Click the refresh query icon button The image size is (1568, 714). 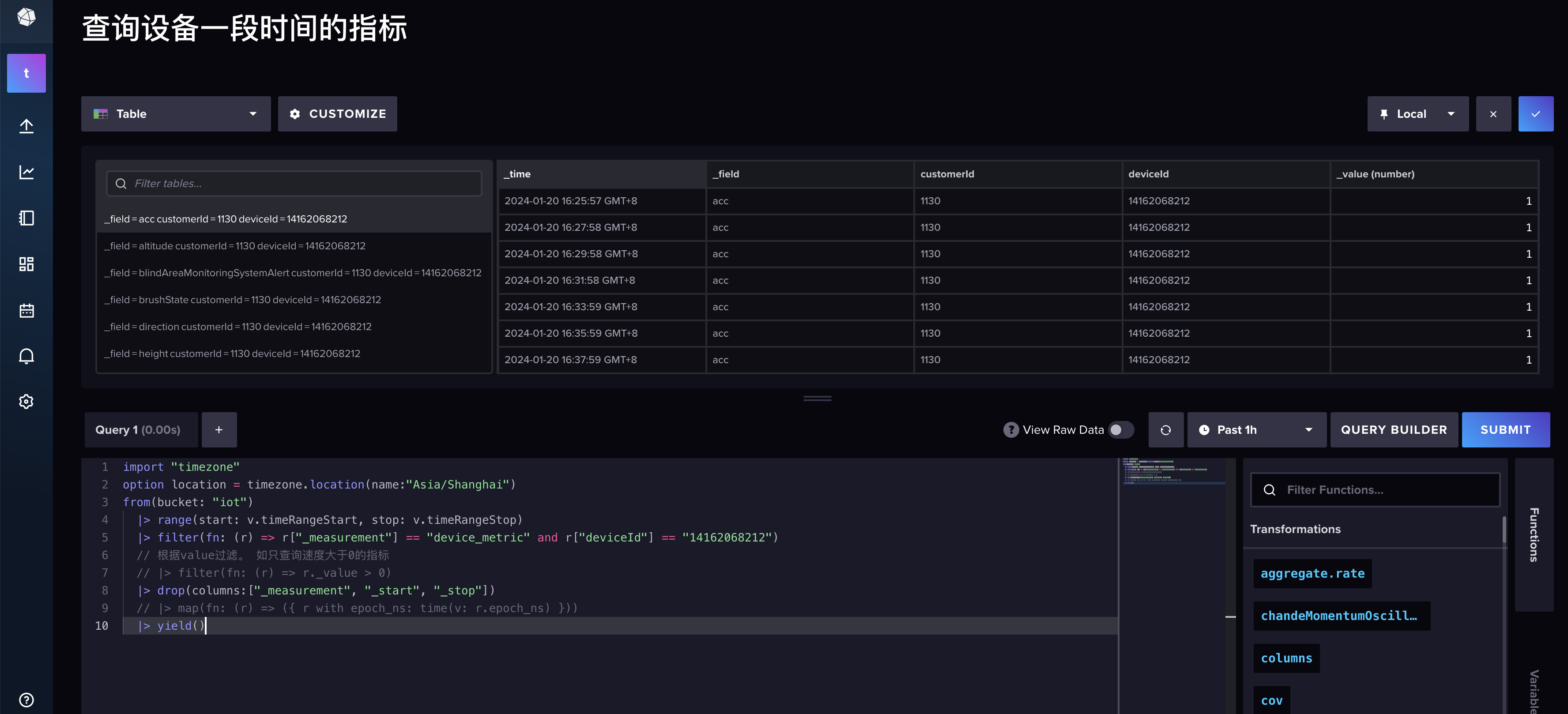[x=1165, y=430]
